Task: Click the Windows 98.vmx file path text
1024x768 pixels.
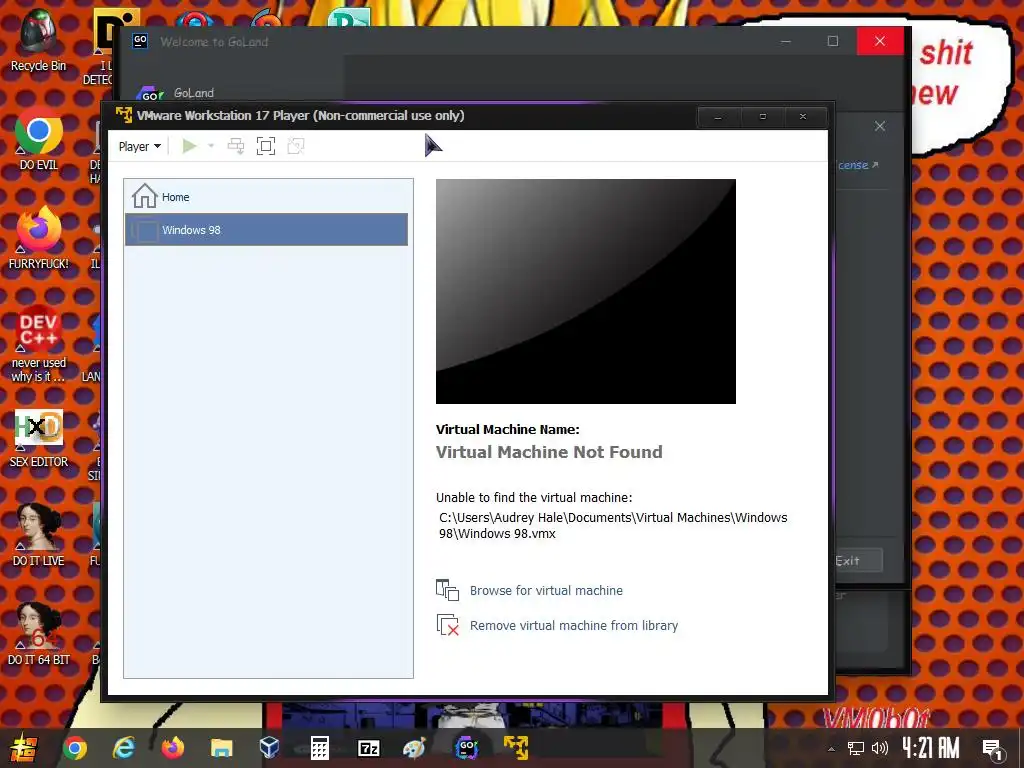Action: (613, 525)
